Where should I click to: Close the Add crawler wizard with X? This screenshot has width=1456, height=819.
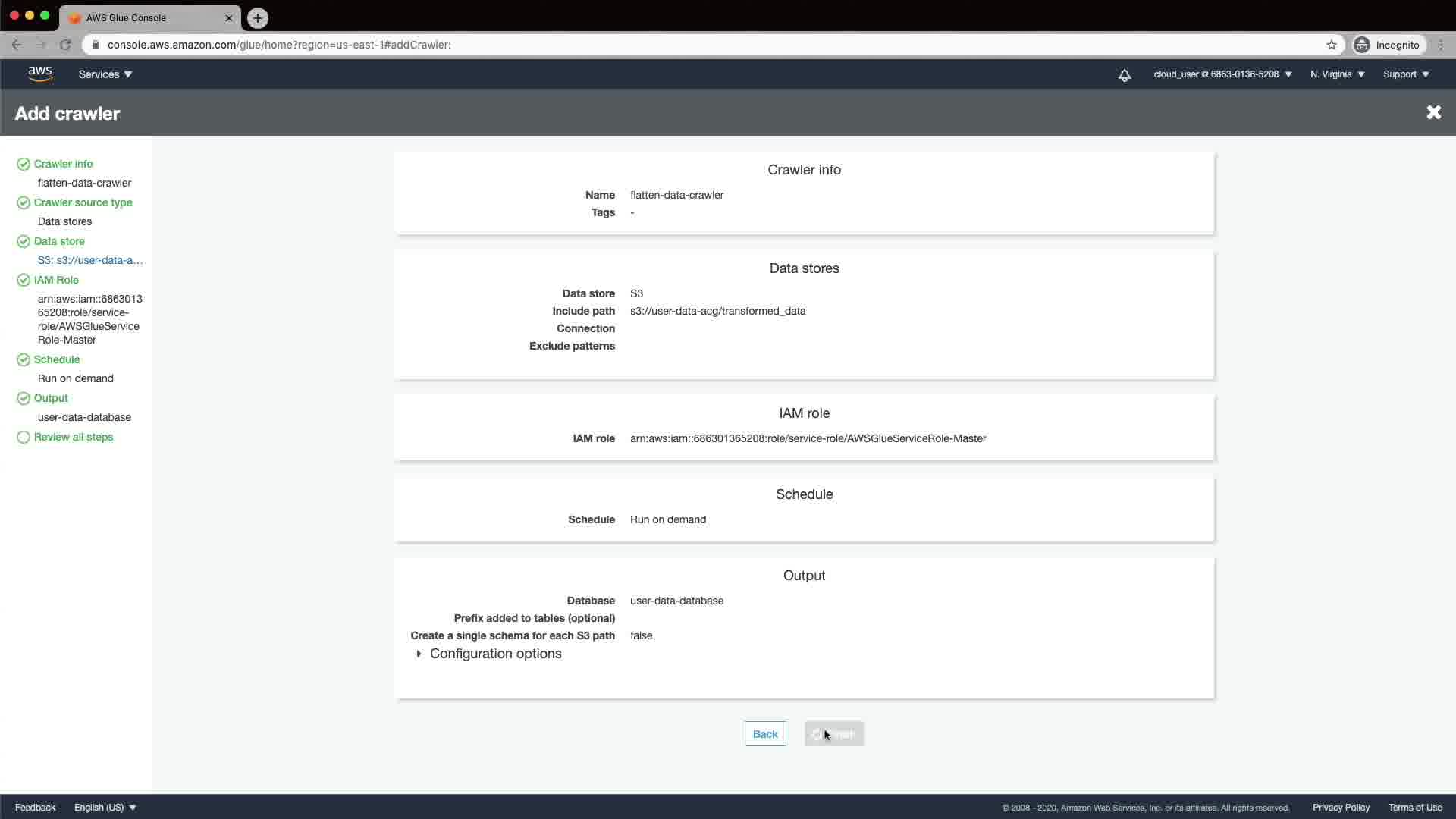[1433, 112]
